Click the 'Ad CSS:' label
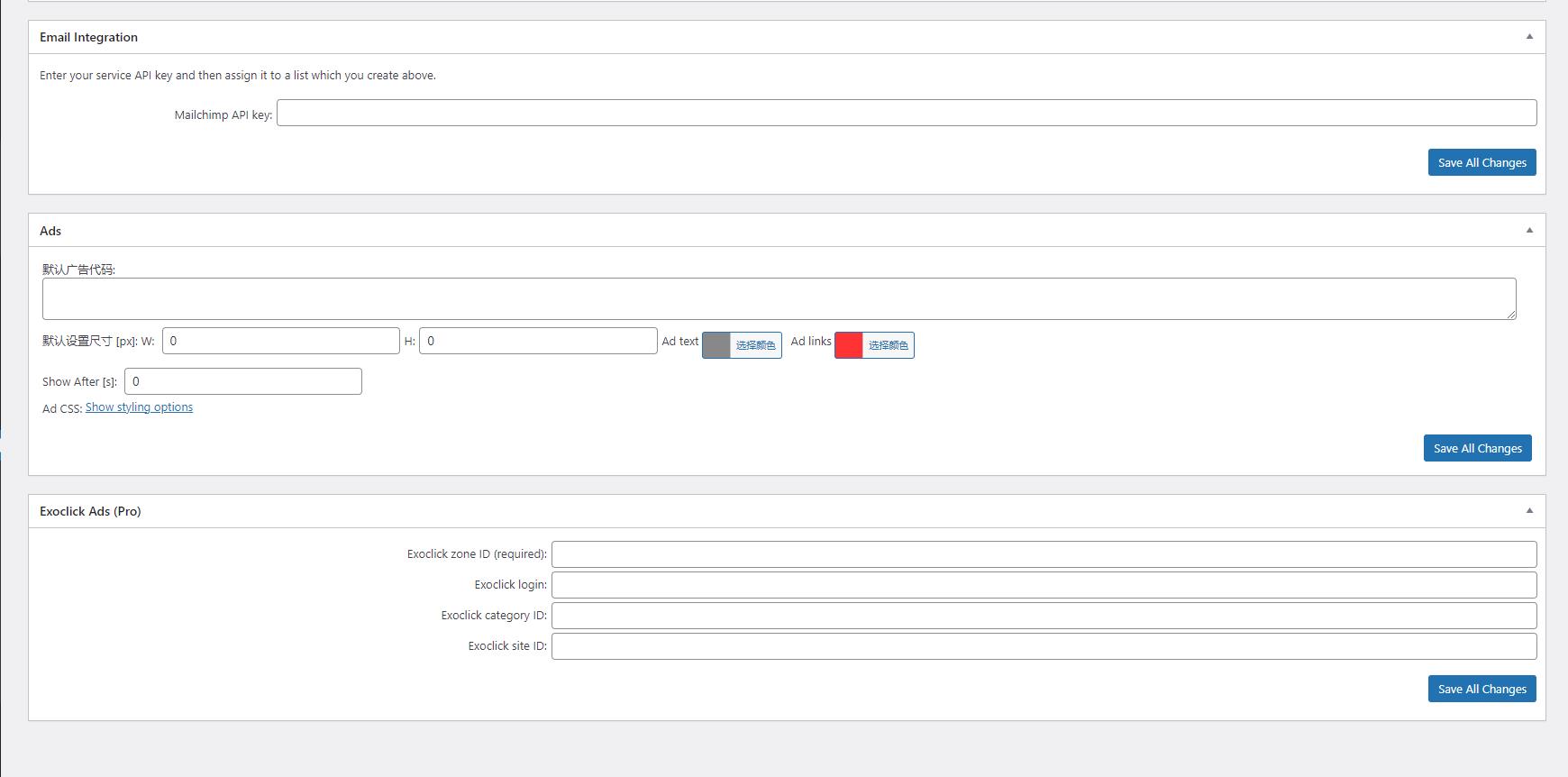Viewport: 1568px width, 777px height. (x=62, y=408)
